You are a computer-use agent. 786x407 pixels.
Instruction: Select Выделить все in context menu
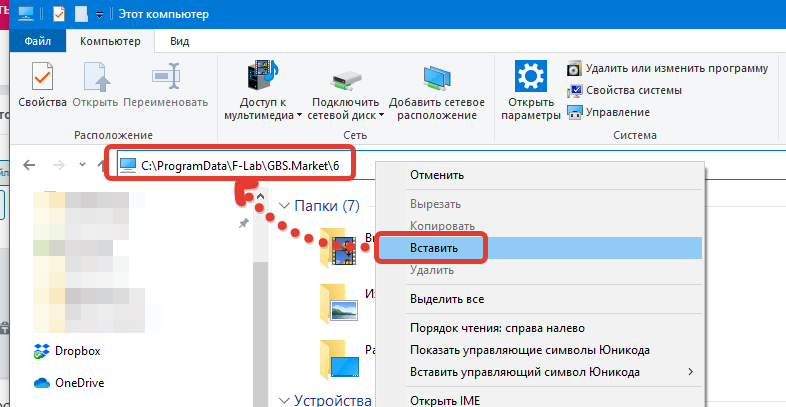tap(446, 299)
